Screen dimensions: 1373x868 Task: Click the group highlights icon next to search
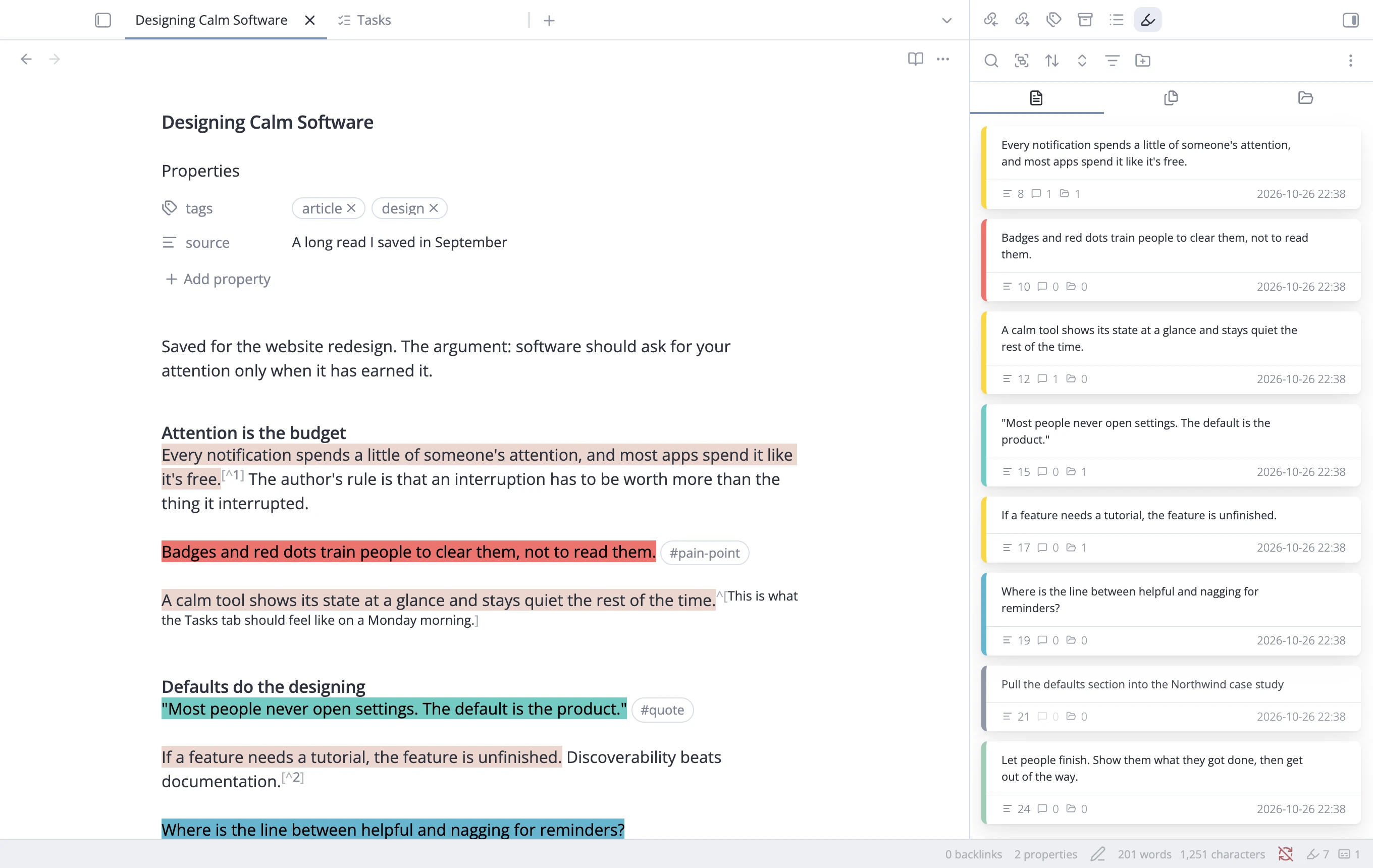1021,61
